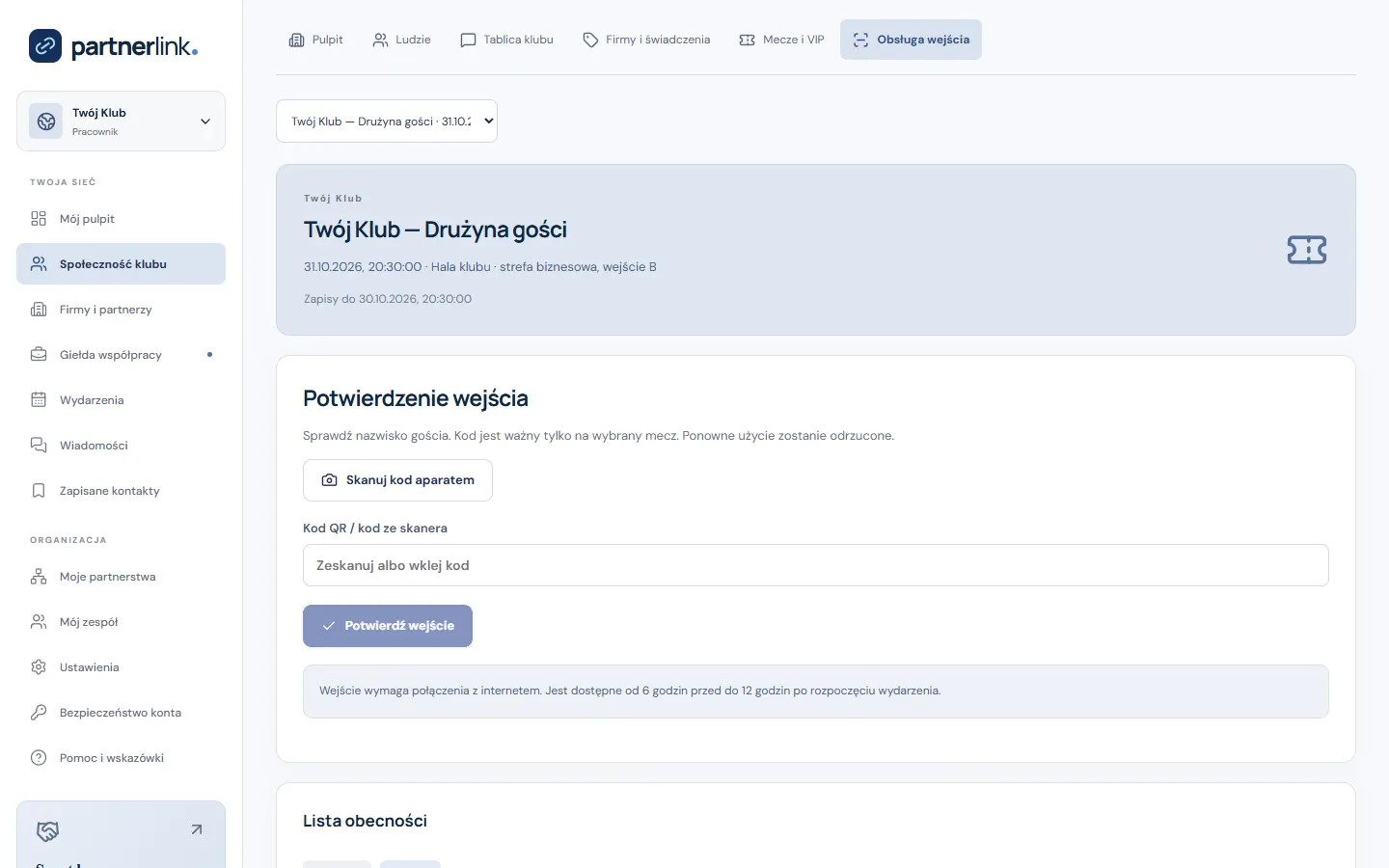Open Firmy i partnerzy page
This screenshot has width=1389, height=868.
(121, 310)
